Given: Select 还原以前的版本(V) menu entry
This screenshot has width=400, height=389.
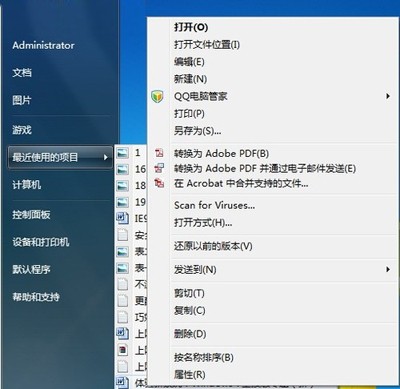Looking at the screenshot, I should (213, 246).
